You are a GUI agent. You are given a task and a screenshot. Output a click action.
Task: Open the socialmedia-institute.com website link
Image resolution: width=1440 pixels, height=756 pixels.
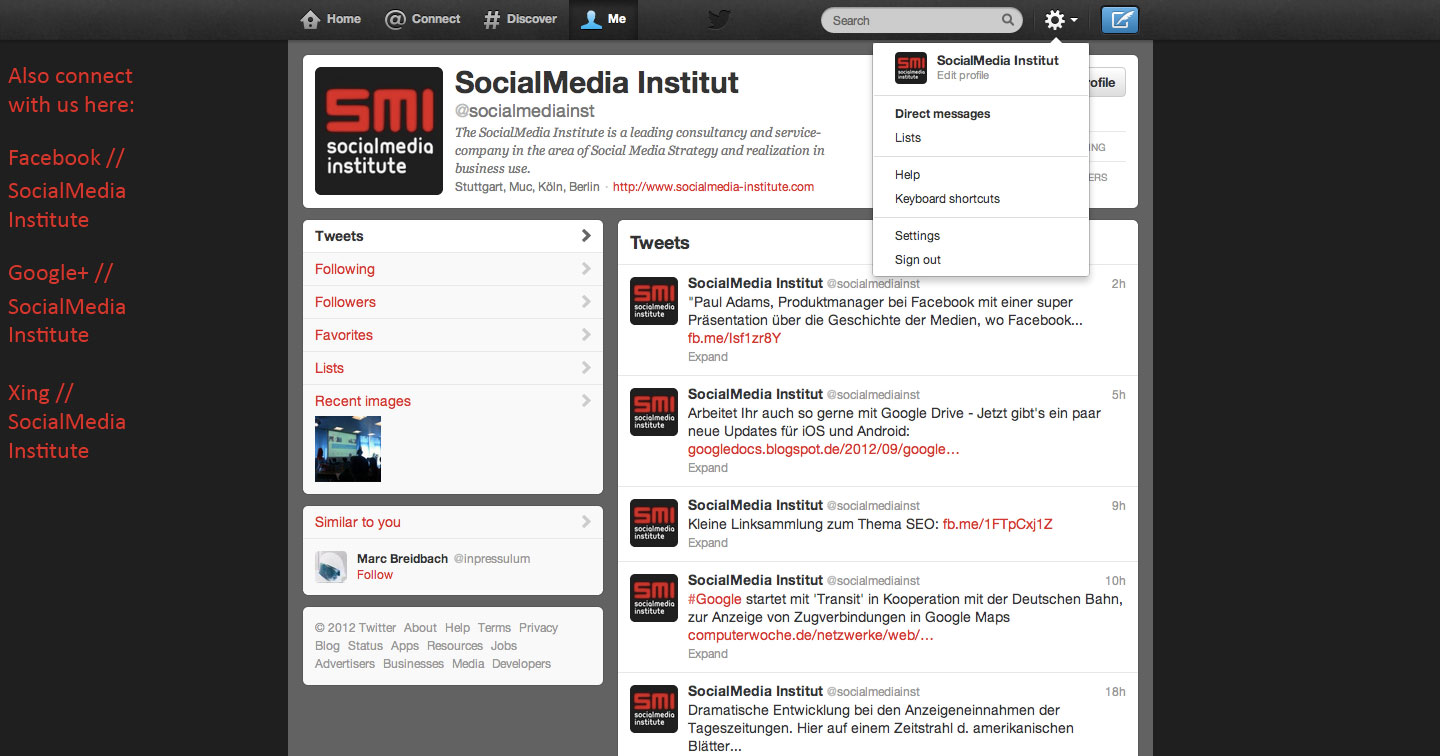point(713,187)
